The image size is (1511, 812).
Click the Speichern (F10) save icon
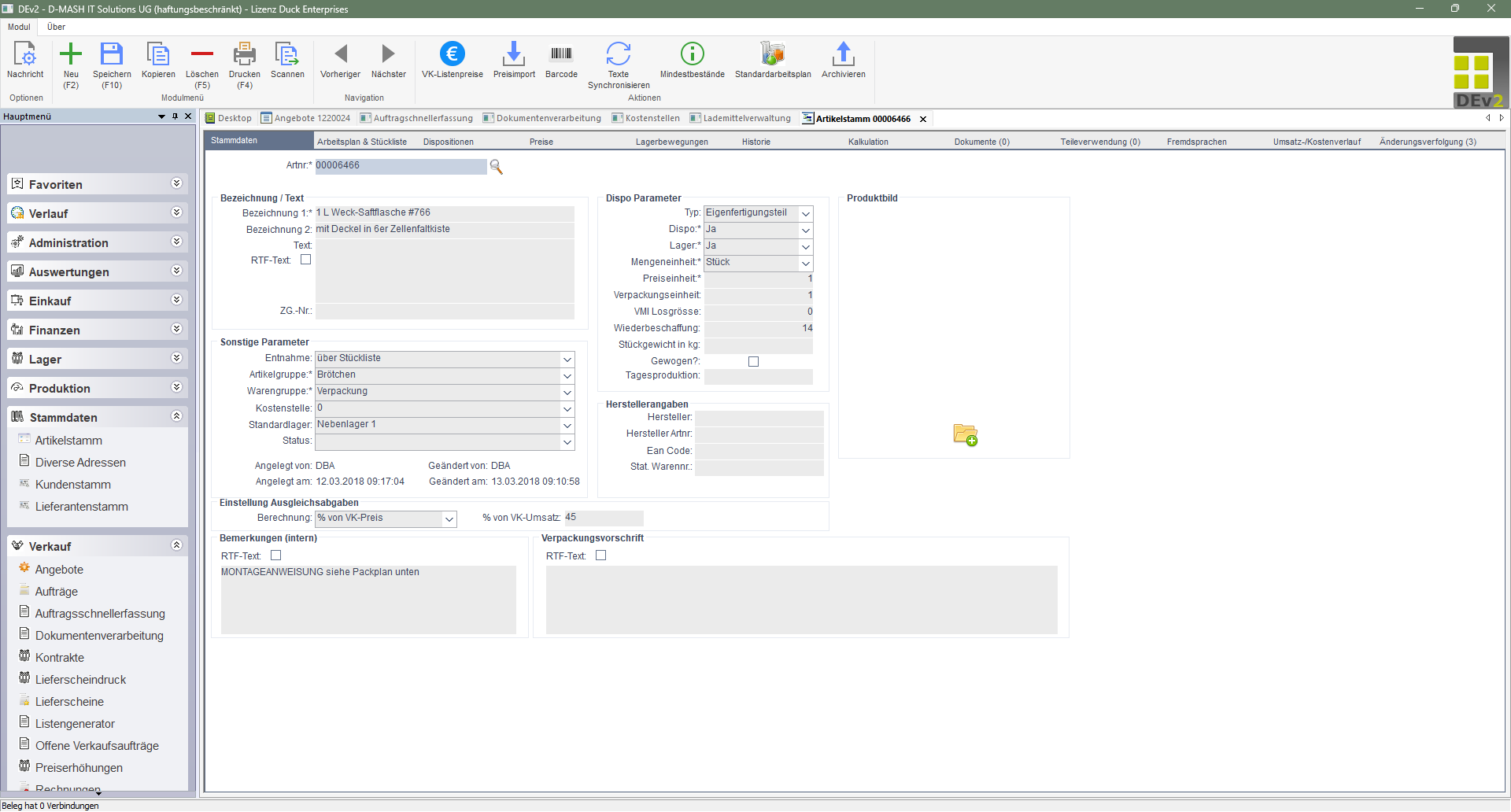(x=112, y=55)
